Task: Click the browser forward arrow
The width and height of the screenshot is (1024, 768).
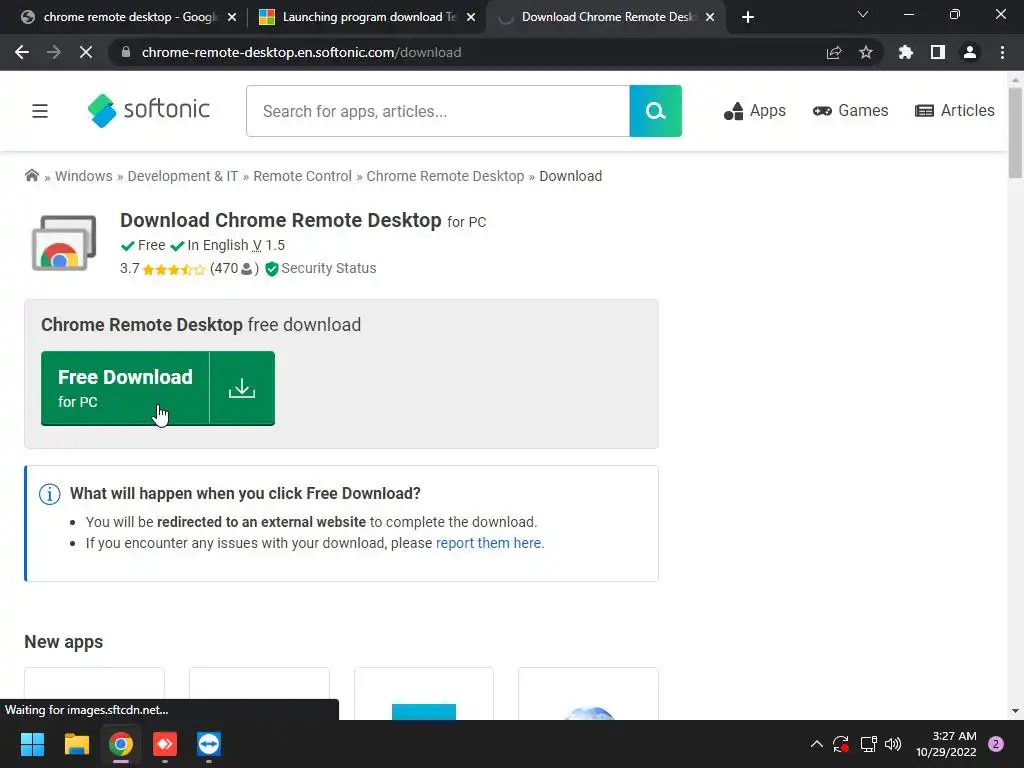Action: point(54,52)
